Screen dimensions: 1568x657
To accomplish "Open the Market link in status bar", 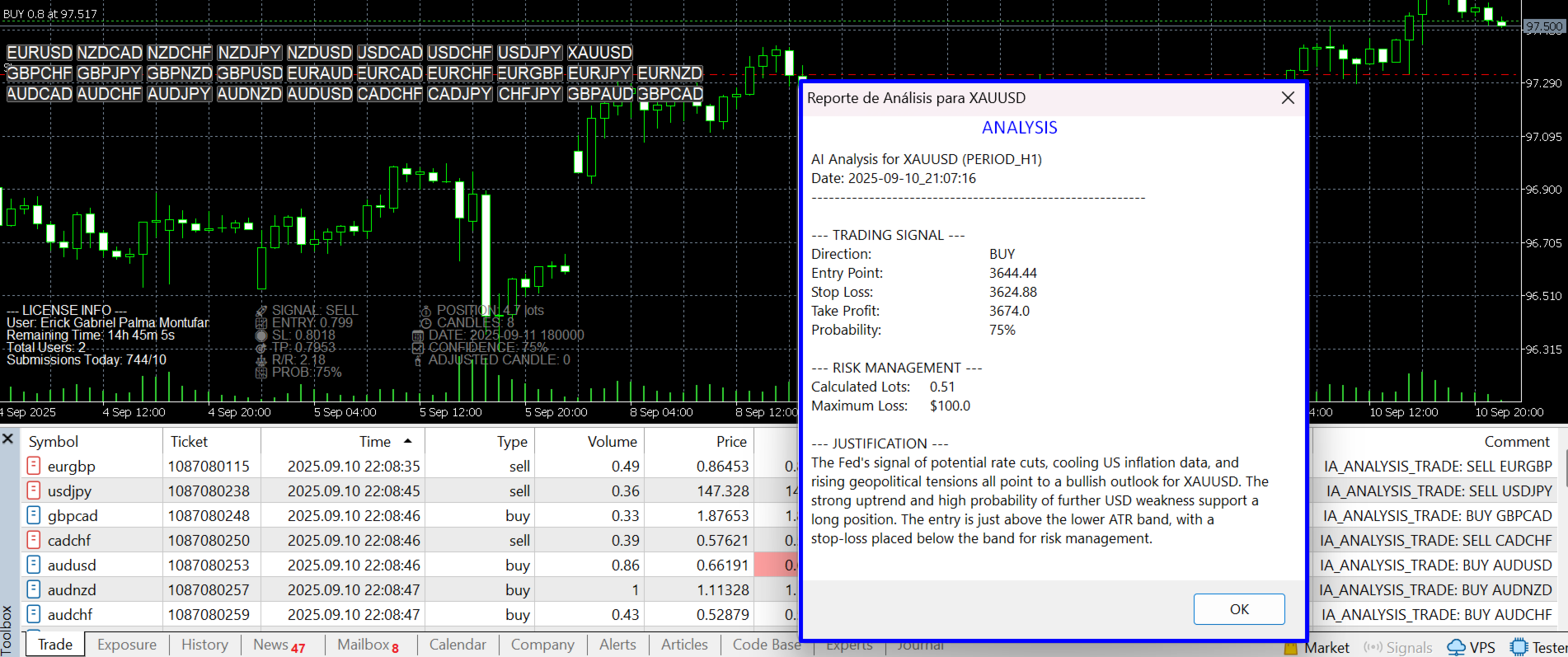I will tap(1326, 648).
